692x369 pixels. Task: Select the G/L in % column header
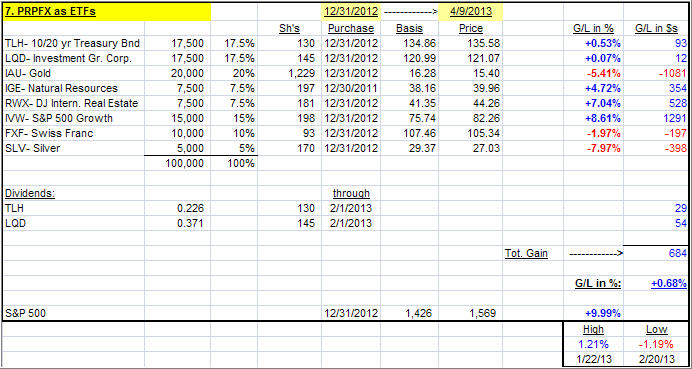593,28
